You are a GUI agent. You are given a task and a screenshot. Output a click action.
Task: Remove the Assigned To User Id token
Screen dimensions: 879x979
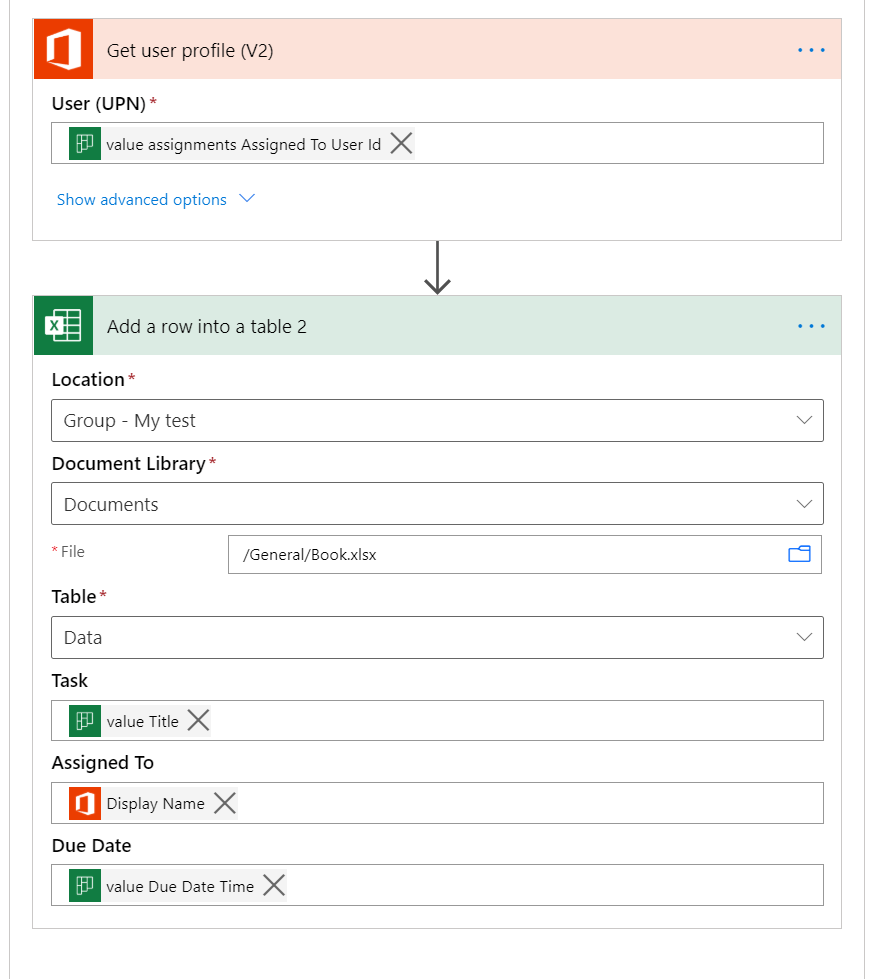[x=401, y=144]
